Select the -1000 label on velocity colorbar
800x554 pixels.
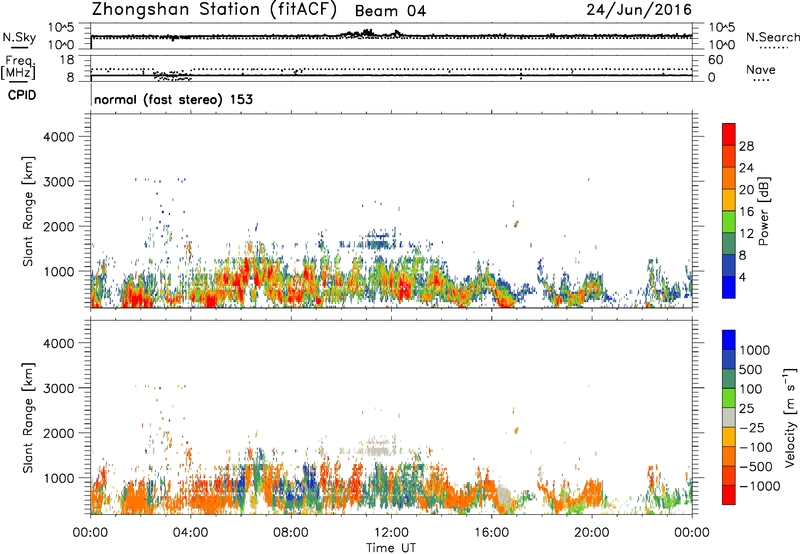click(x=759, y=486)
